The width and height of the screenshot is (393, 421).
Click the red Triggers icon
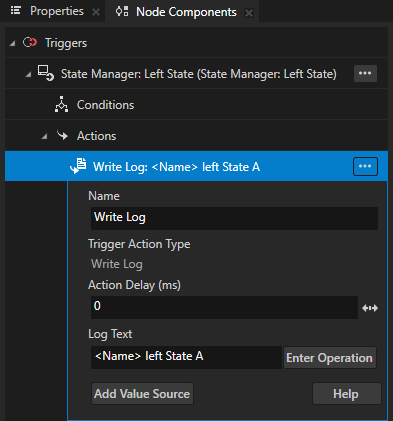(x=30, y=42)
